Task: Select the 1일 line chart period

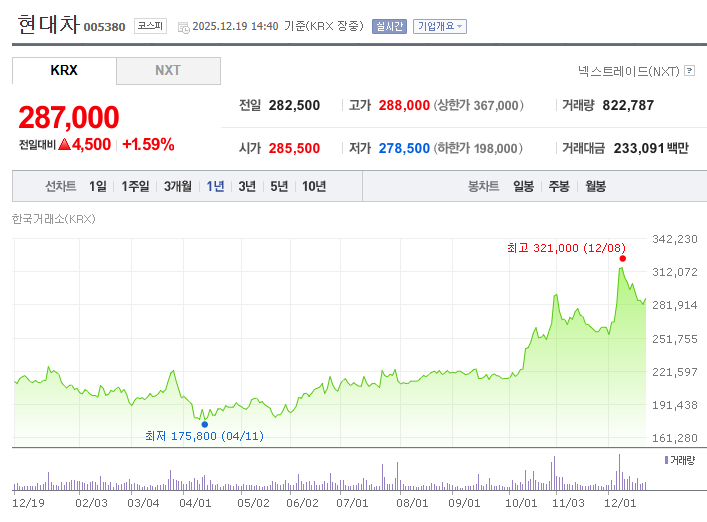Action: point(98,186)
